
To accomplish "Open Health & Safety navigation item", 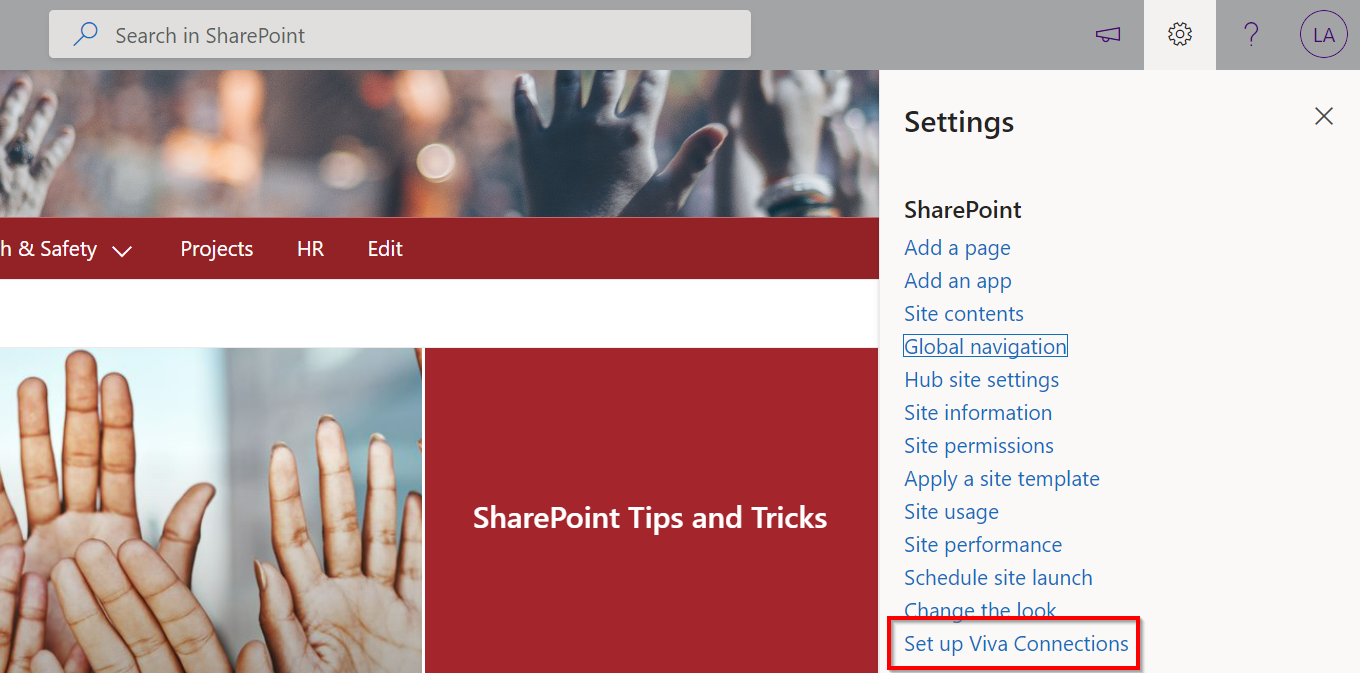I will (48, 249).
